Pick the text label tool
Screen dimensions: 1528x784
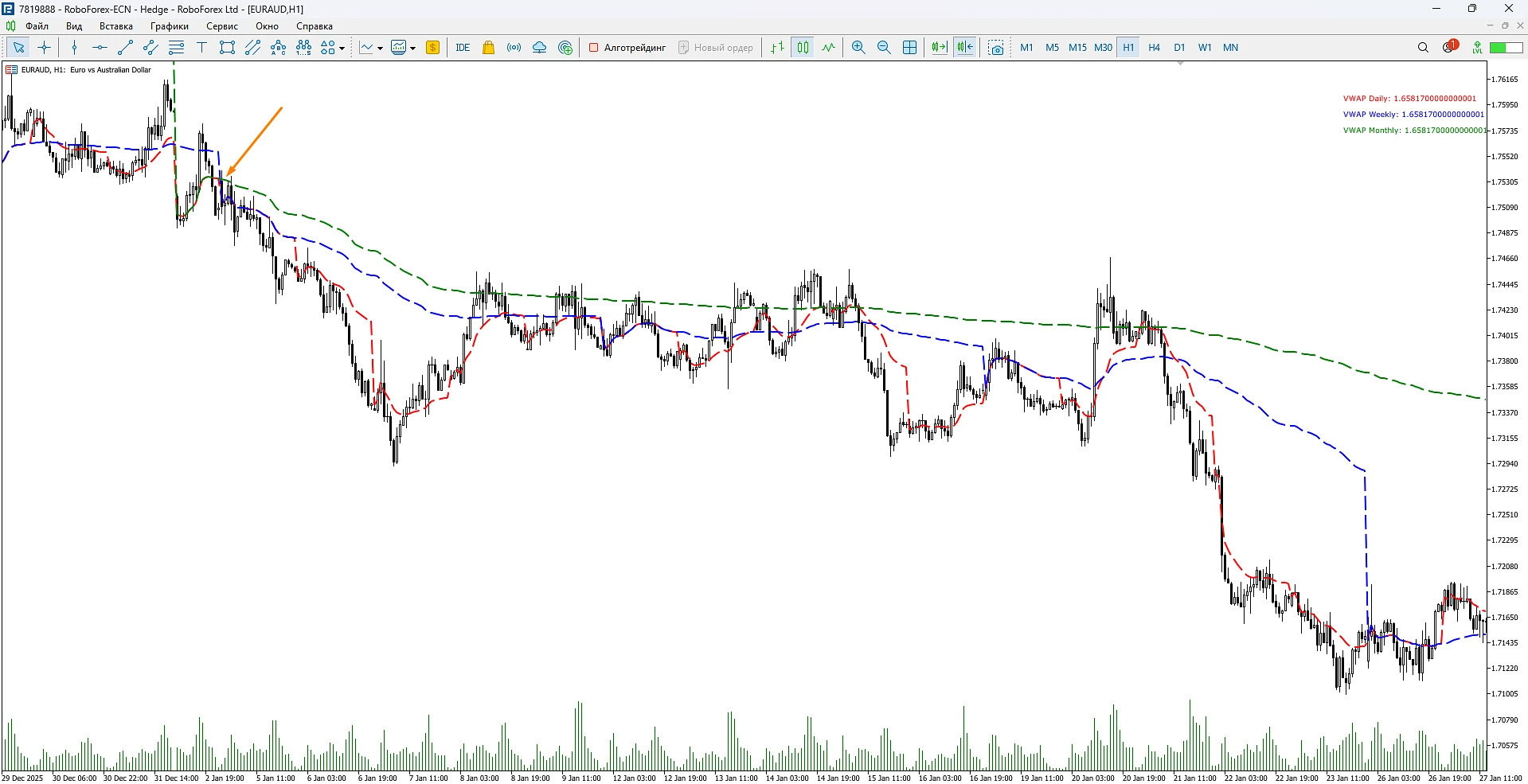pyautogui.click(x=201, y=48)
